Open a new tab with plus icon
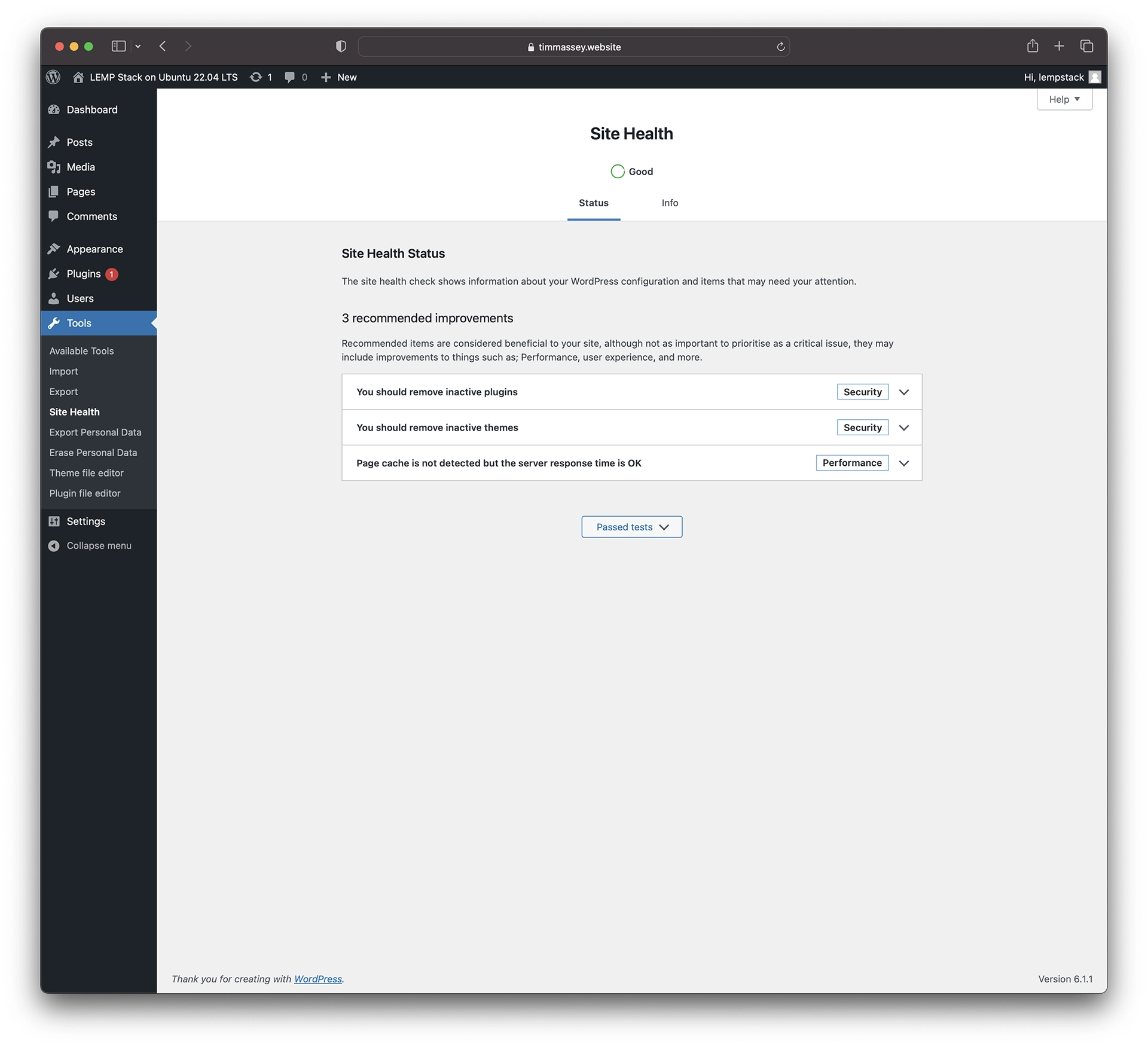Screen dimensions: 1148x1047 (x=1059, y=46)
